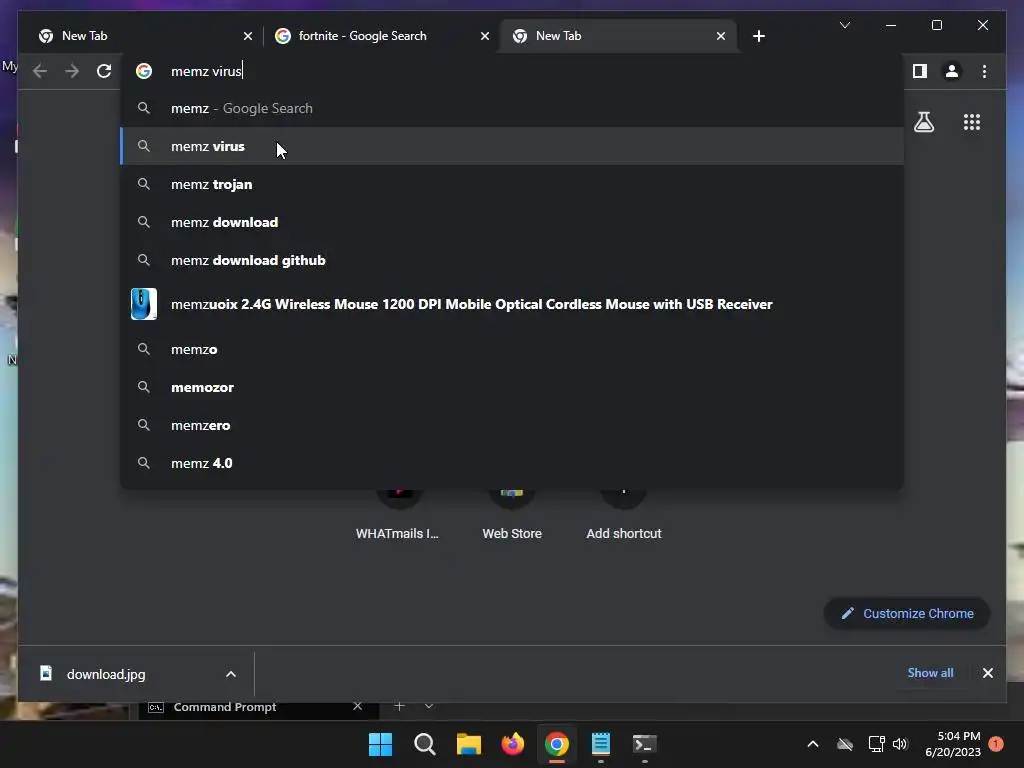The height and width of the screenshot is (768, 1024).
Task: Show hidden system tray icons
Action: [x=812, y=744]
